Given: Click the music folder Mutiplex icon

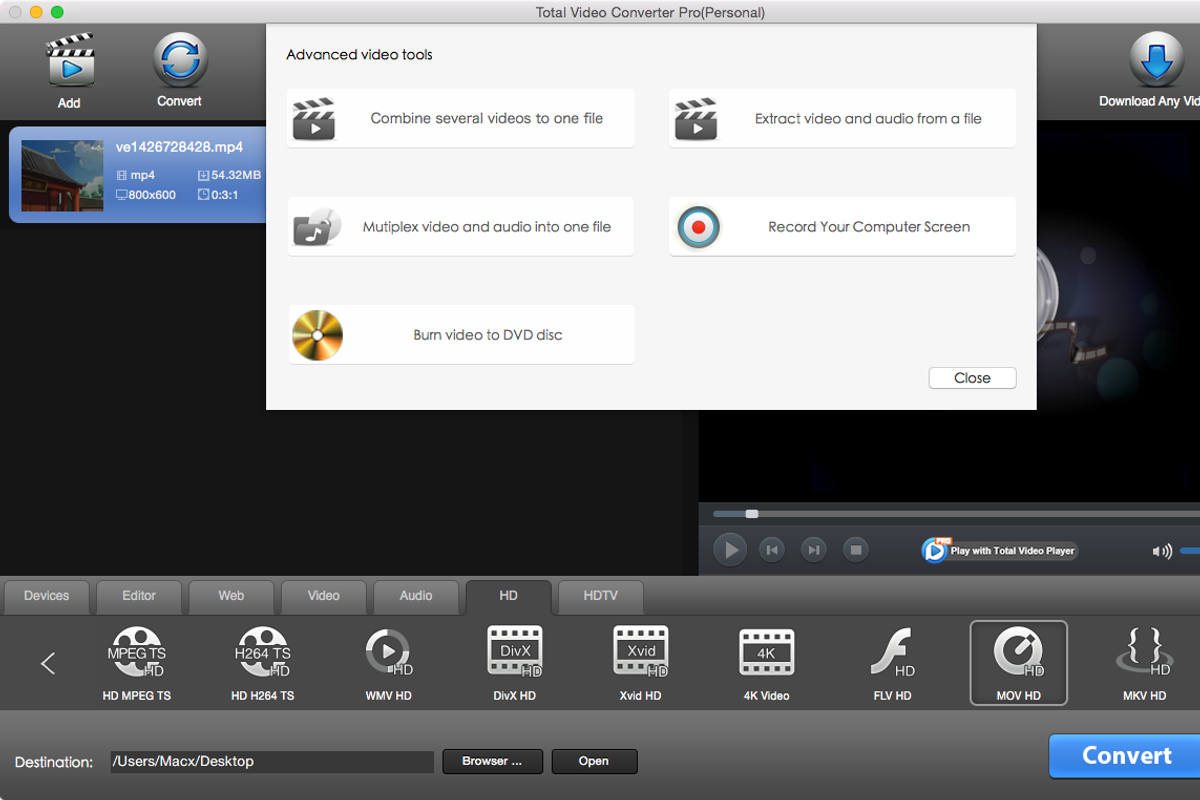Looking at the screenshot, I should (x=316, y=227).
